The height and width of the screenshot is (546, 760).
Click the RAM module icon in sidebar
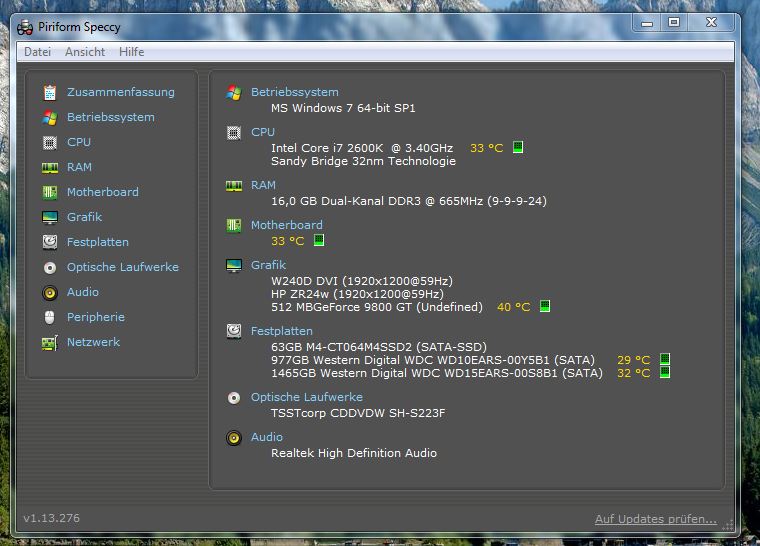point(50,168)
